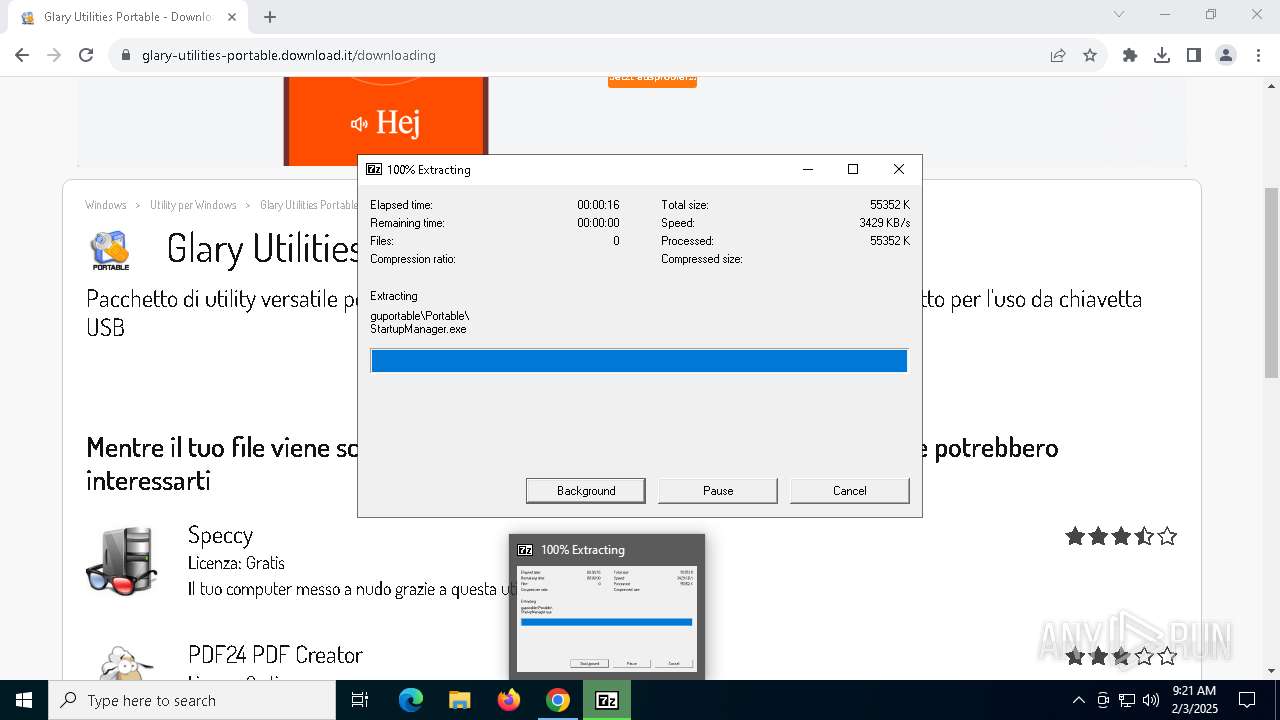
Task: Open the Windows Start menu
Action: pyautogui.click(x=24, y=700)
